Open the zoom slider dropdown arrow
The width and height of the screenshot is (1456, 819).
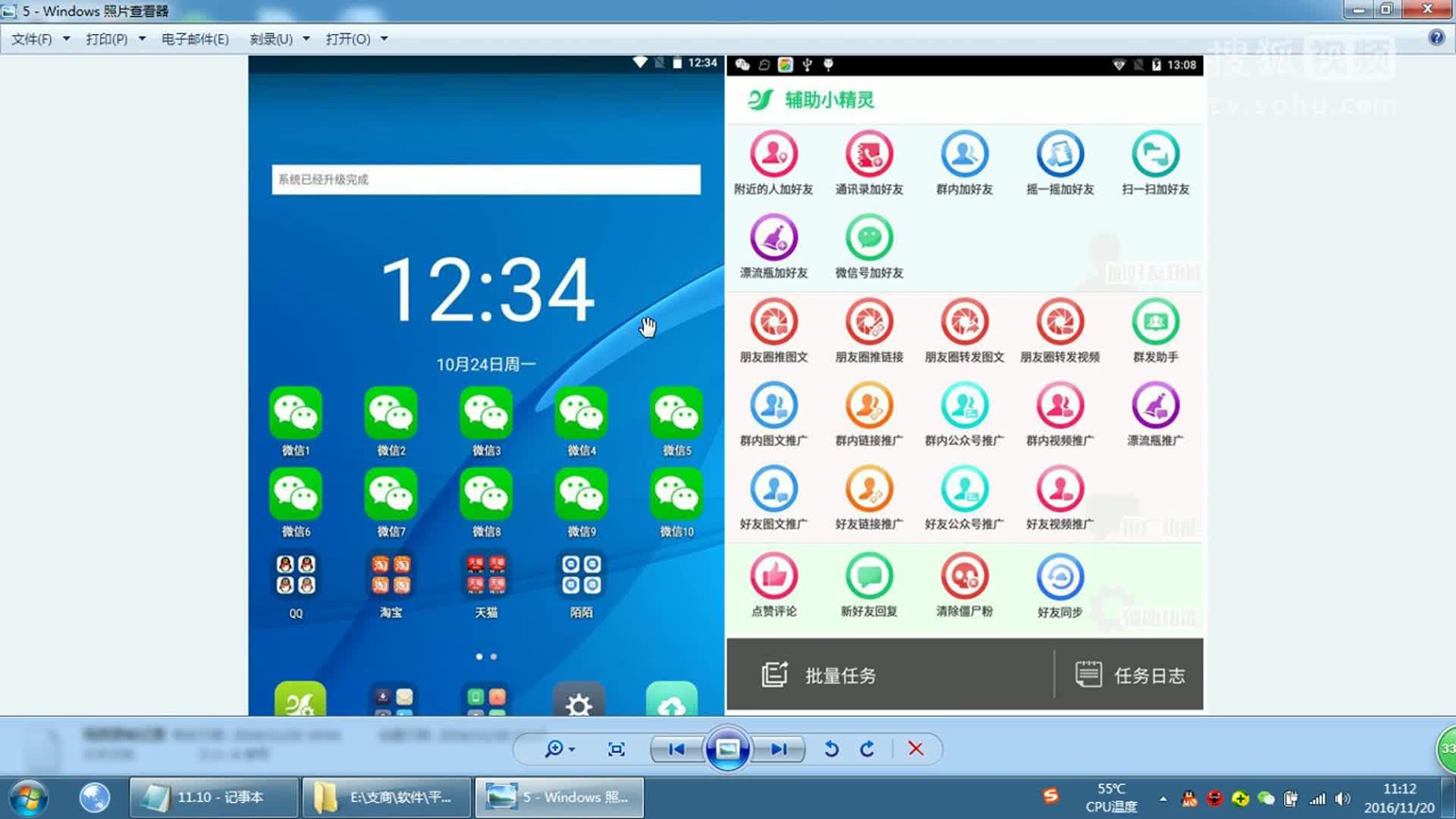pos(572,749)
